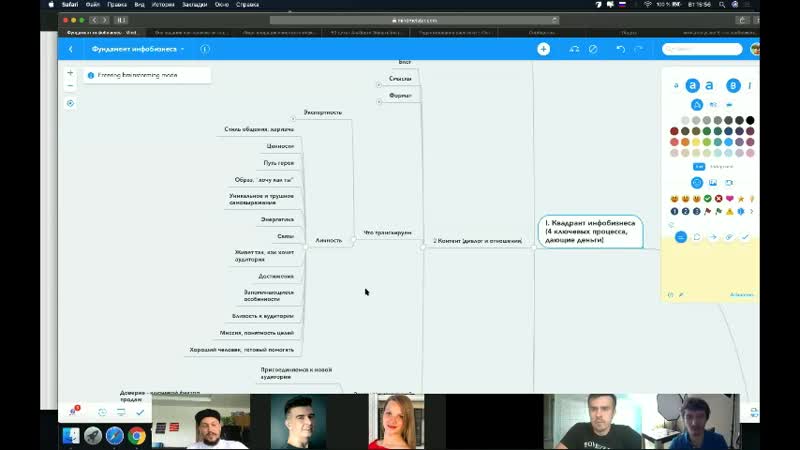The width and height of the screenshot is (800, 450).
Task: Insert the yellow warning triangle icon
Action: coord(730,211)
